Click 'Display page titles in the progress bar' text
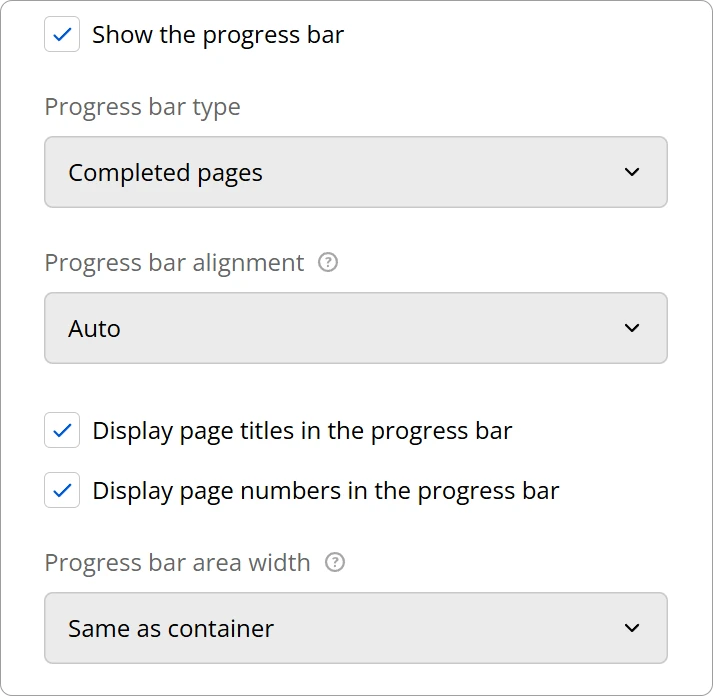 tap(302, 431)
